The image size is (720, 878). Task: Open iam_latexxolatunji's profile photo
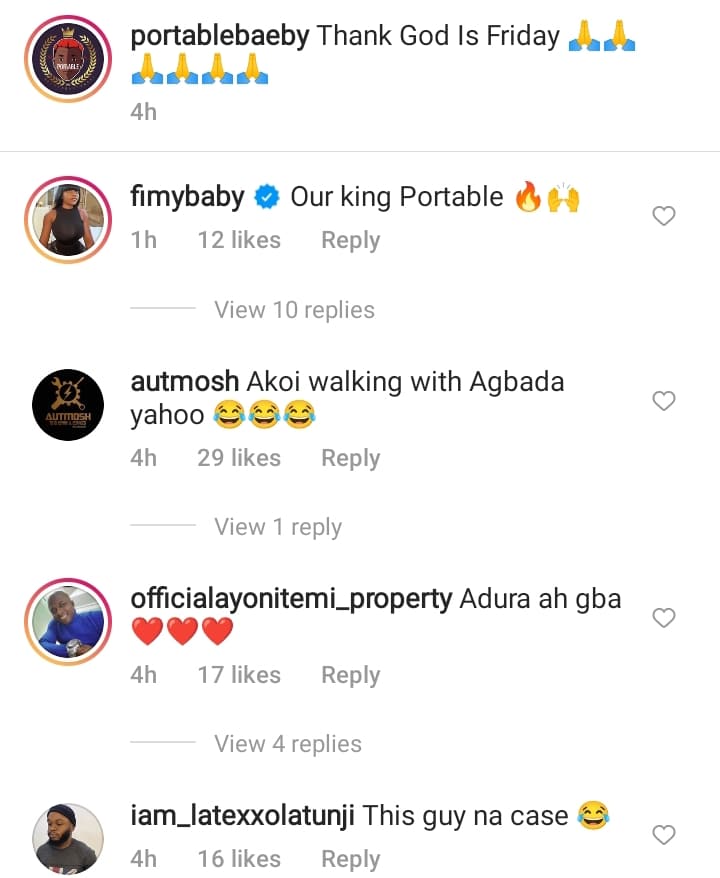coord(69,836)
